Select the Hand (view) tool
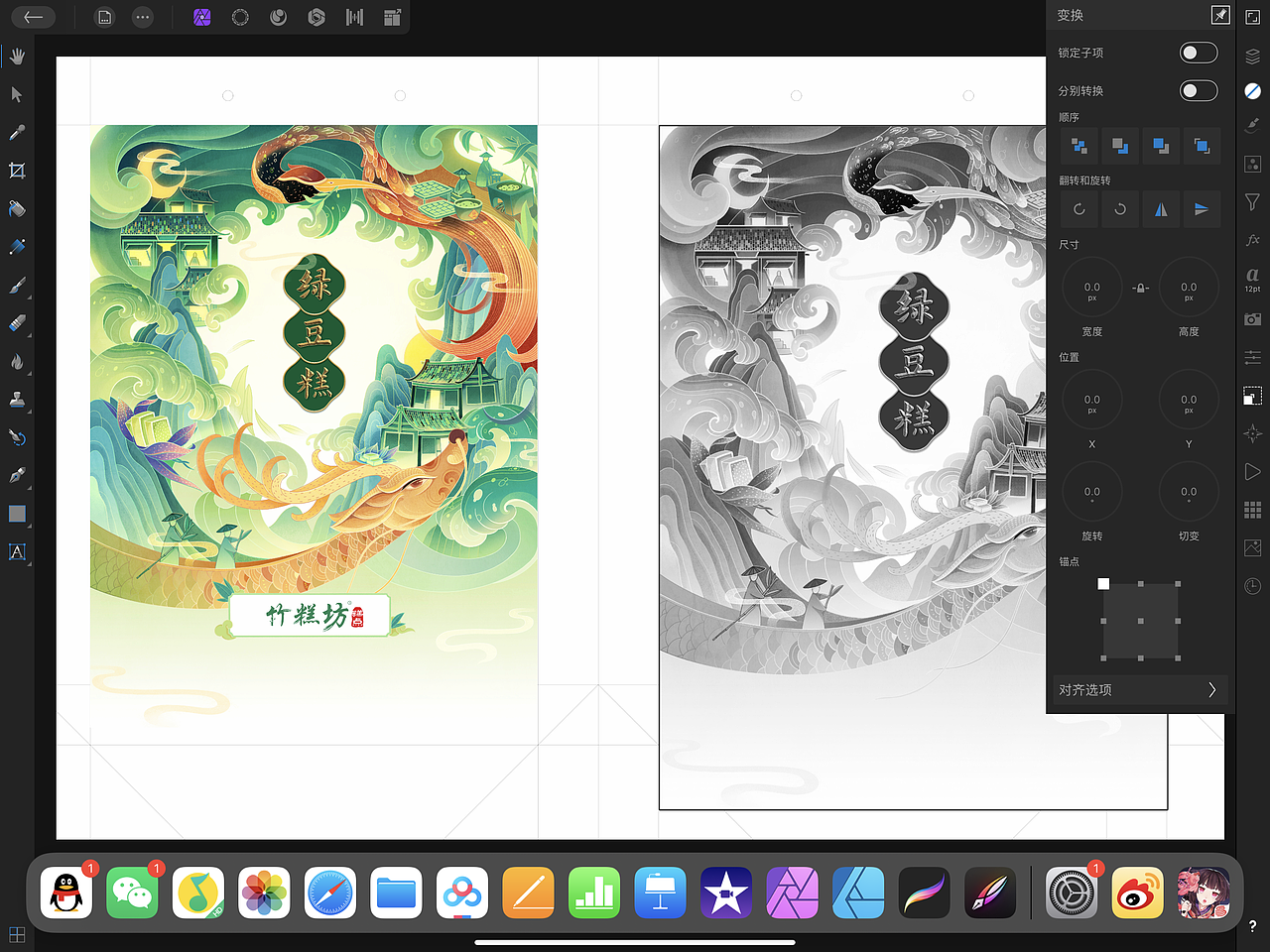 [17, 57]
